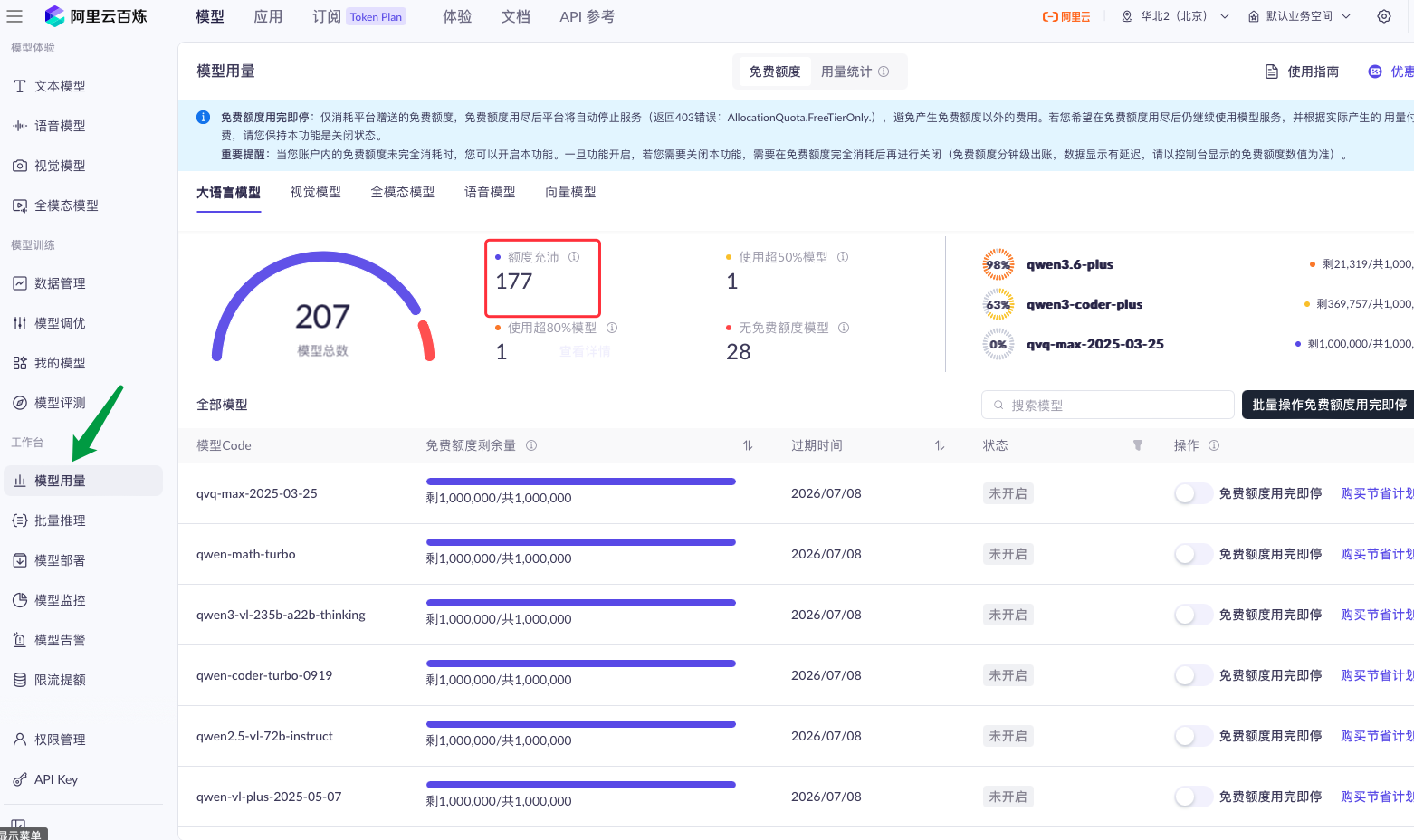Click the model monitoring pie icon

point(20,600)
